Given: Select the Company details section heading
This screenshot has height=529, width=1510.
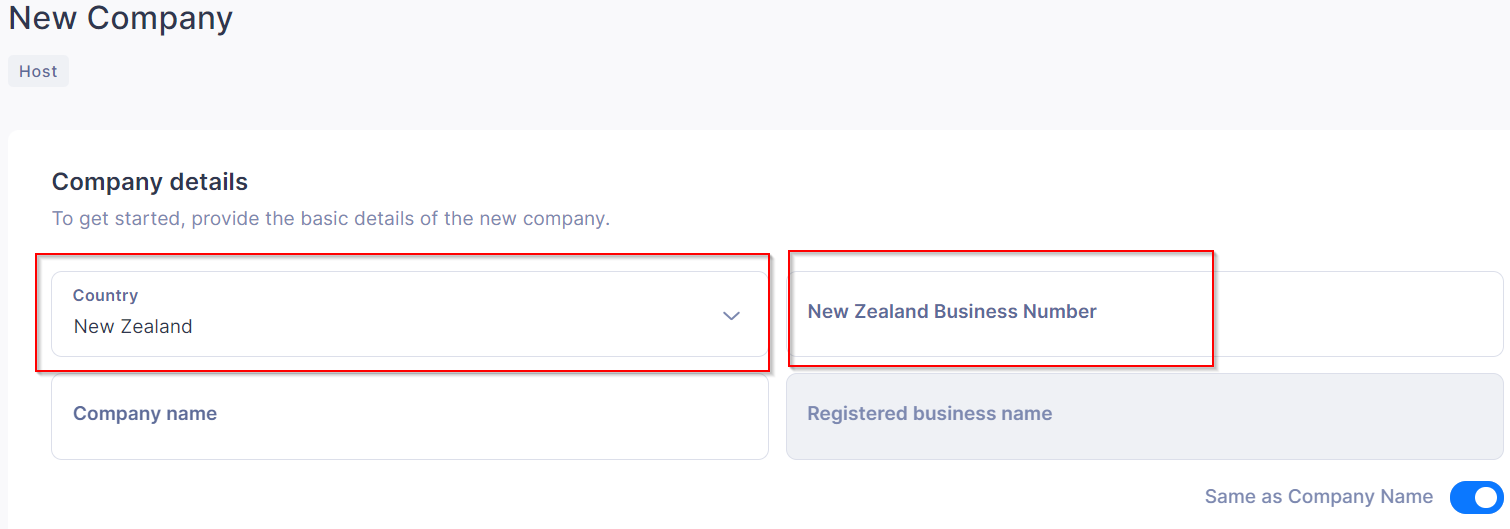Looking at the screenshot, I should pyautogui.click(x=150, y=182).
